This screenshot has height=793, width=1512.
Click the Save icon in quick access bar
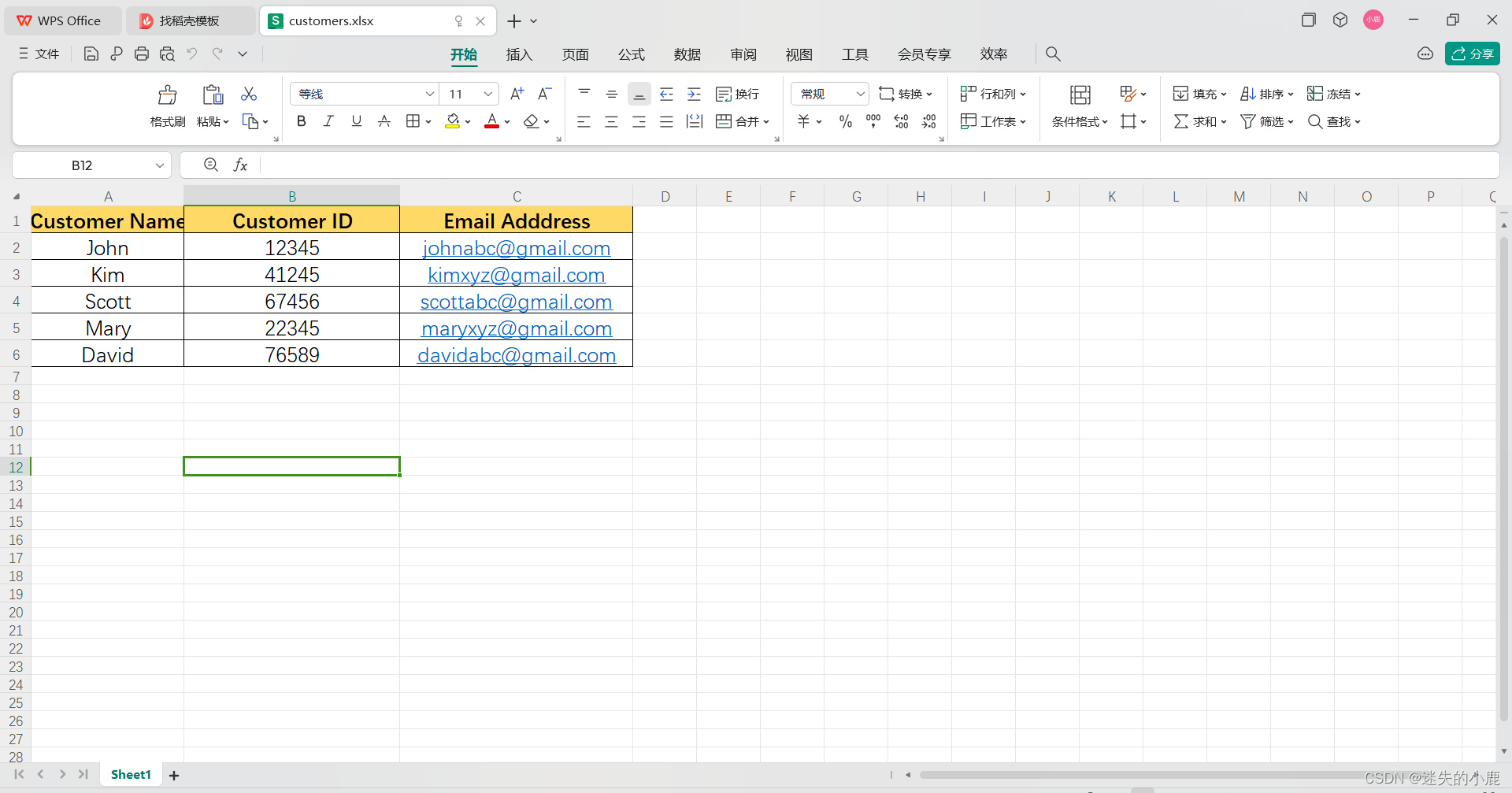(91, 54)
